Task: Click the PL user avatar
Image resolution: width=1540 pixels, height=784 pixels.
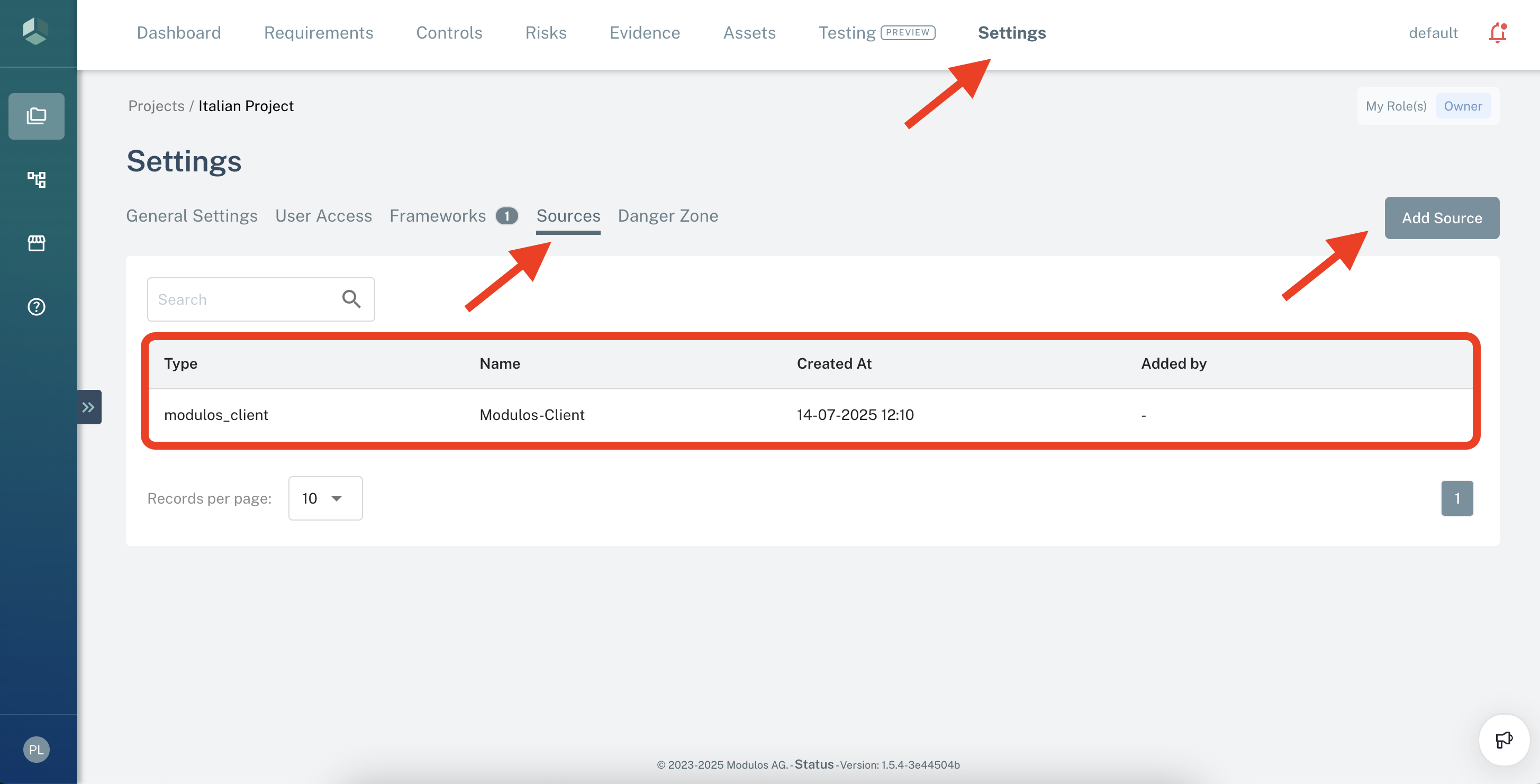Action: pyautogui.click(x=37, y=749)
